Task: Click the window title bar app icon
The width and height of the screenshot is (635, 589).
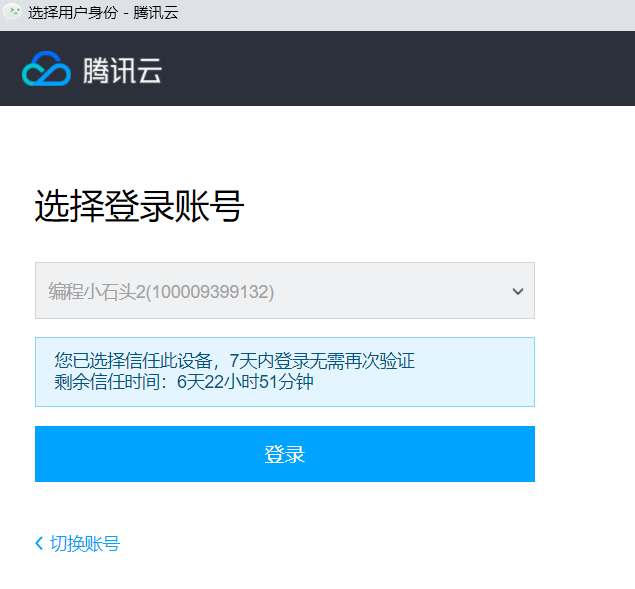Action: [12, 12]
